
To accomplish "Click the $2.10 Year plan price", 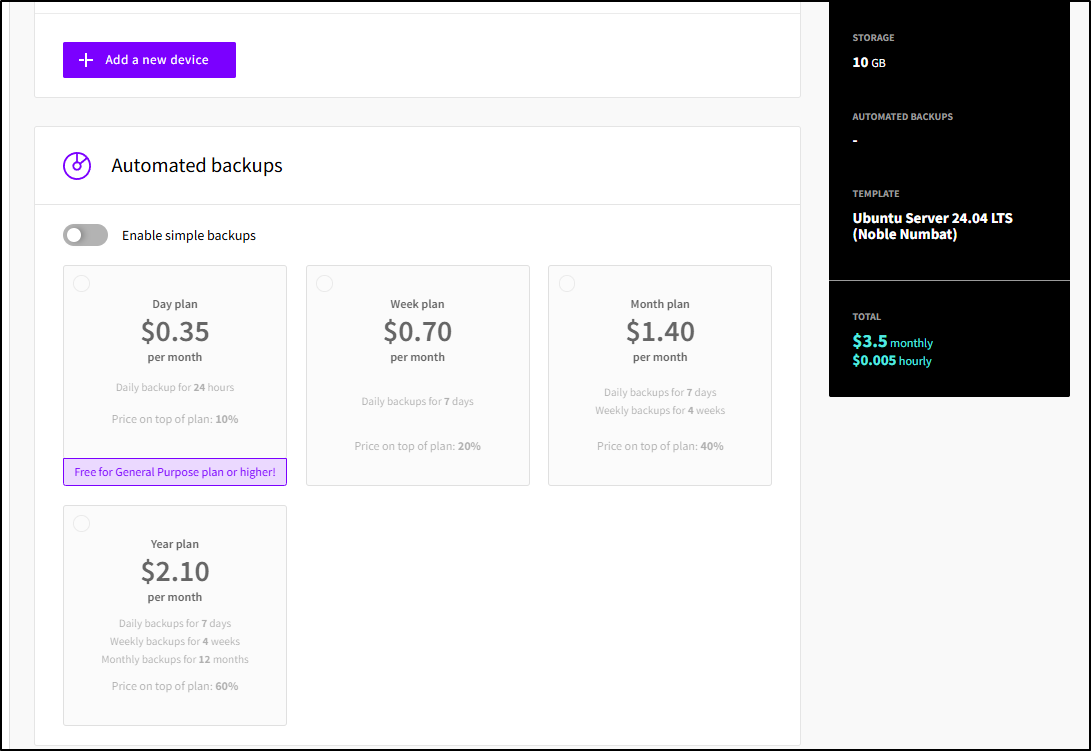I will 175,571.
